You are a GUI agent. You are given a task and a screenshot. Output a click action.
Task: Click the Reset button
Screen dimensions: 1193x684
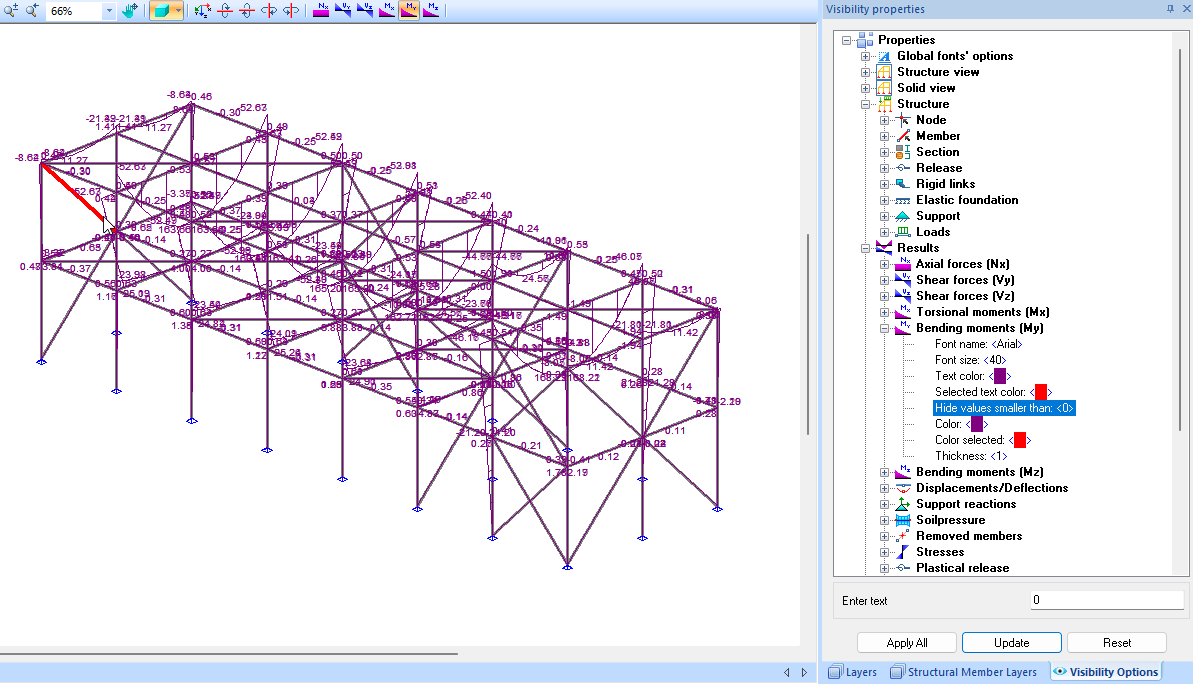coord(1117,643)
